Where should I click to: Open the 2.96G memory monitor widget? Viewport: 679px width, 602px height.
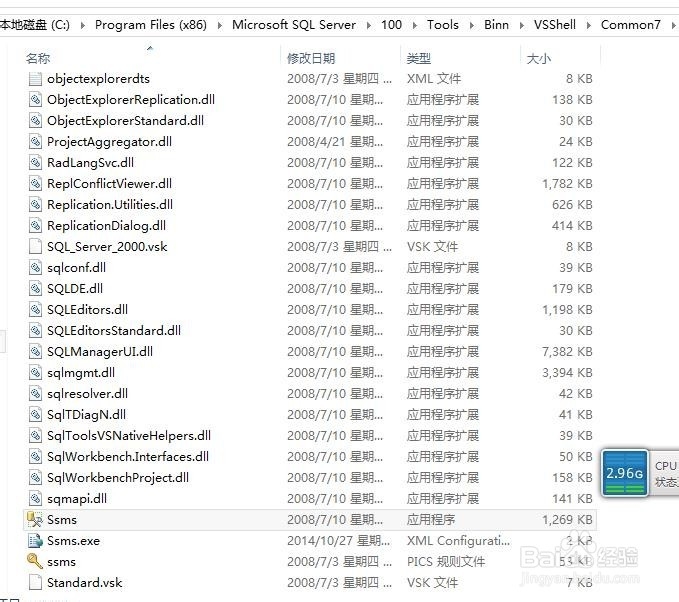624,473
